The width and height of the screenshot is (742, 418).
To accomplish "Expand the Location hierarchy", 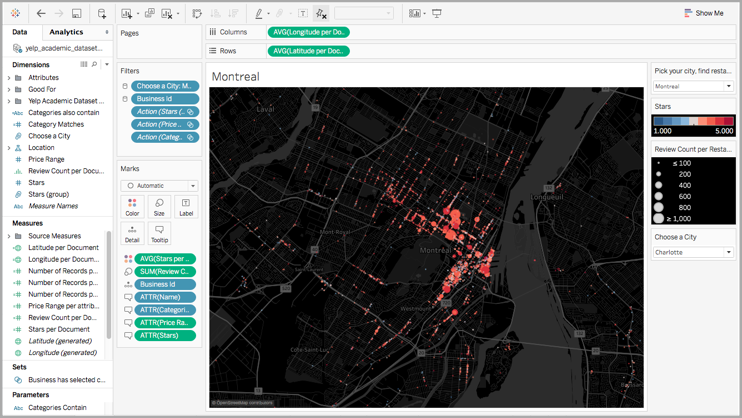I will pyautogui.click(x=9, y=148).
